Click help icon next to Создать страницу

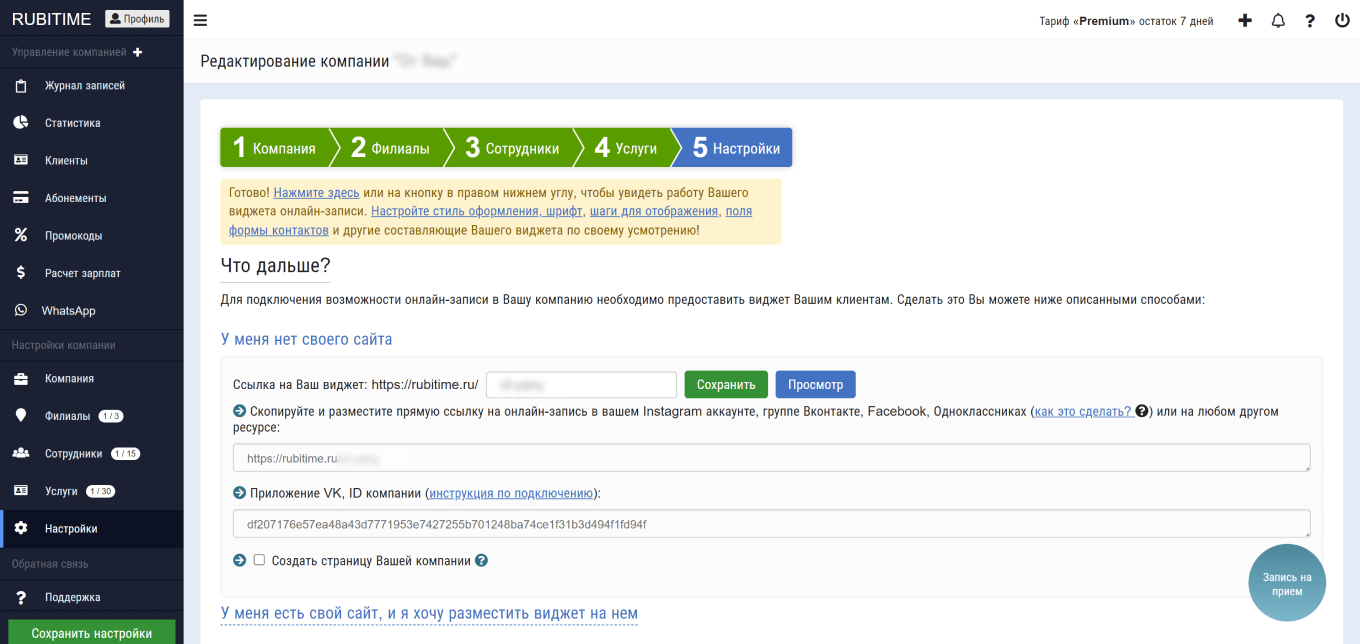pyautogui.click(x=482, y=561)
